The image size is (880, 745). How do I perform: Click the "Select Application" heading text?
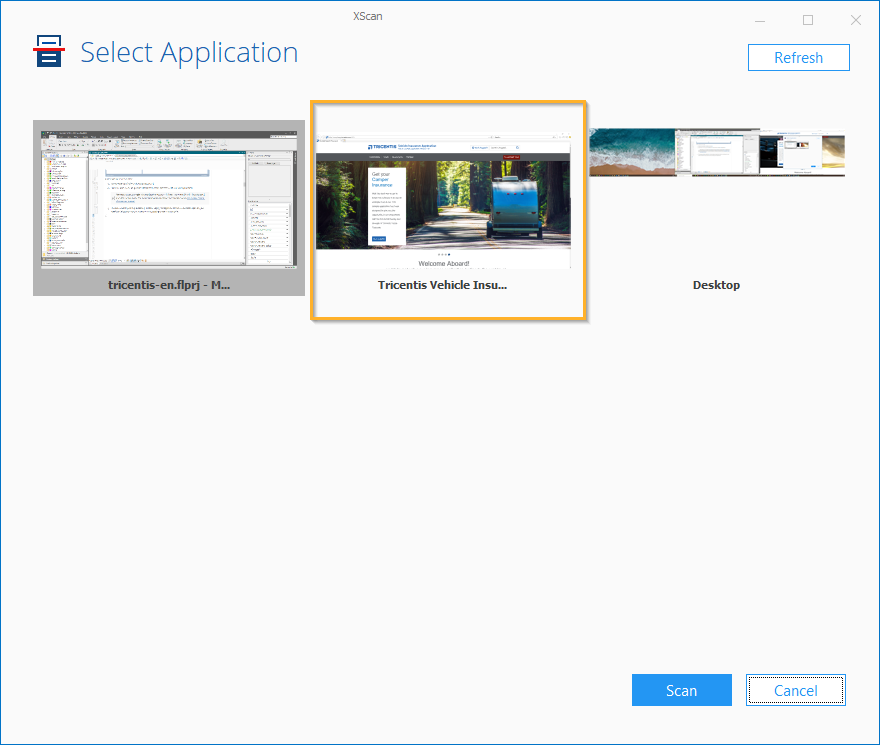click(x=189, y=52)
